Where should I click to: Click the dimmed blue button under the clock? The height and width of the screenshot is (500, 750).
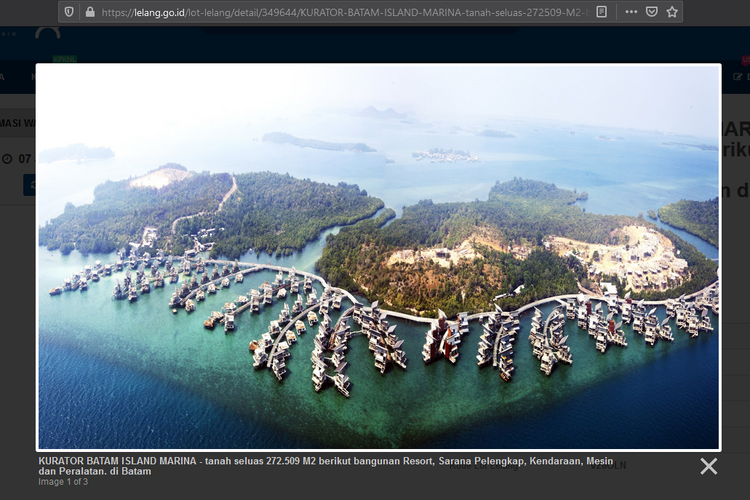click(29, 184)
